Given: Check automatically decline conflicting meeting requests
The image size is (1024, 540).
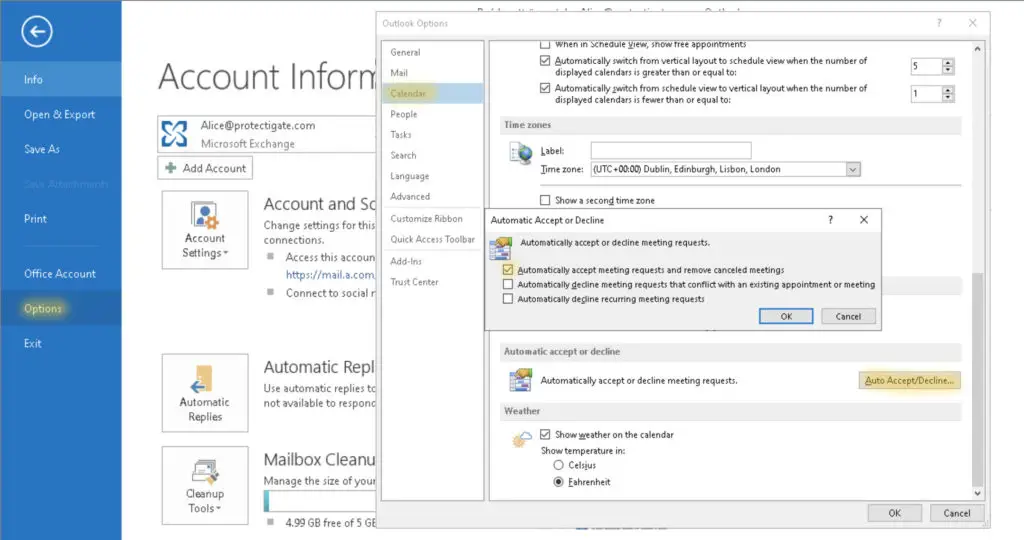Looking at the screenshot, I should coord(507,285).
